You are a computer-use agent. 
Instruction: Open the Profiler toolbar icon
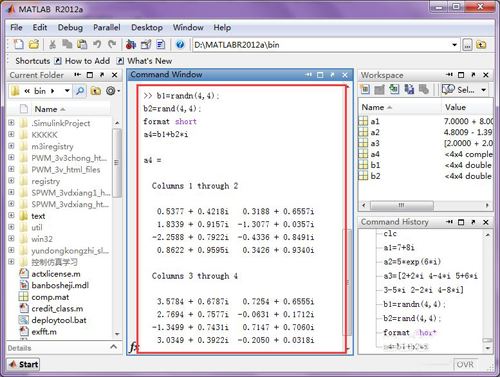161,44
